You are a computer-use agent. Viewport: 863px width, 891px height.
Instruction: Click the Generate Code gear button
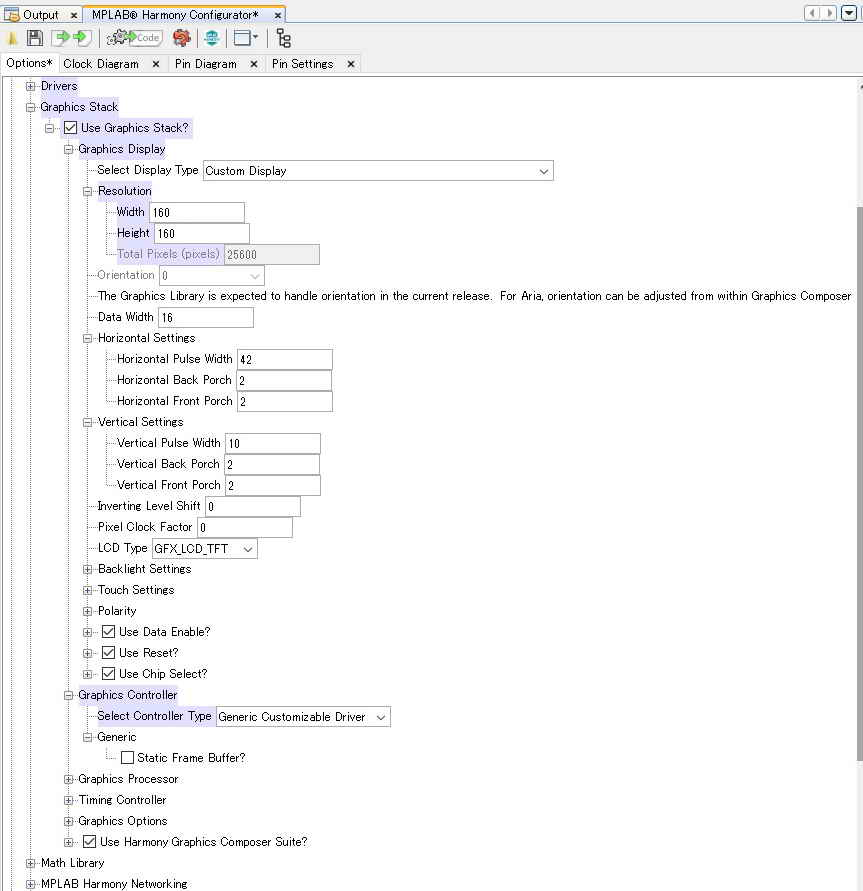click(135, 38)
